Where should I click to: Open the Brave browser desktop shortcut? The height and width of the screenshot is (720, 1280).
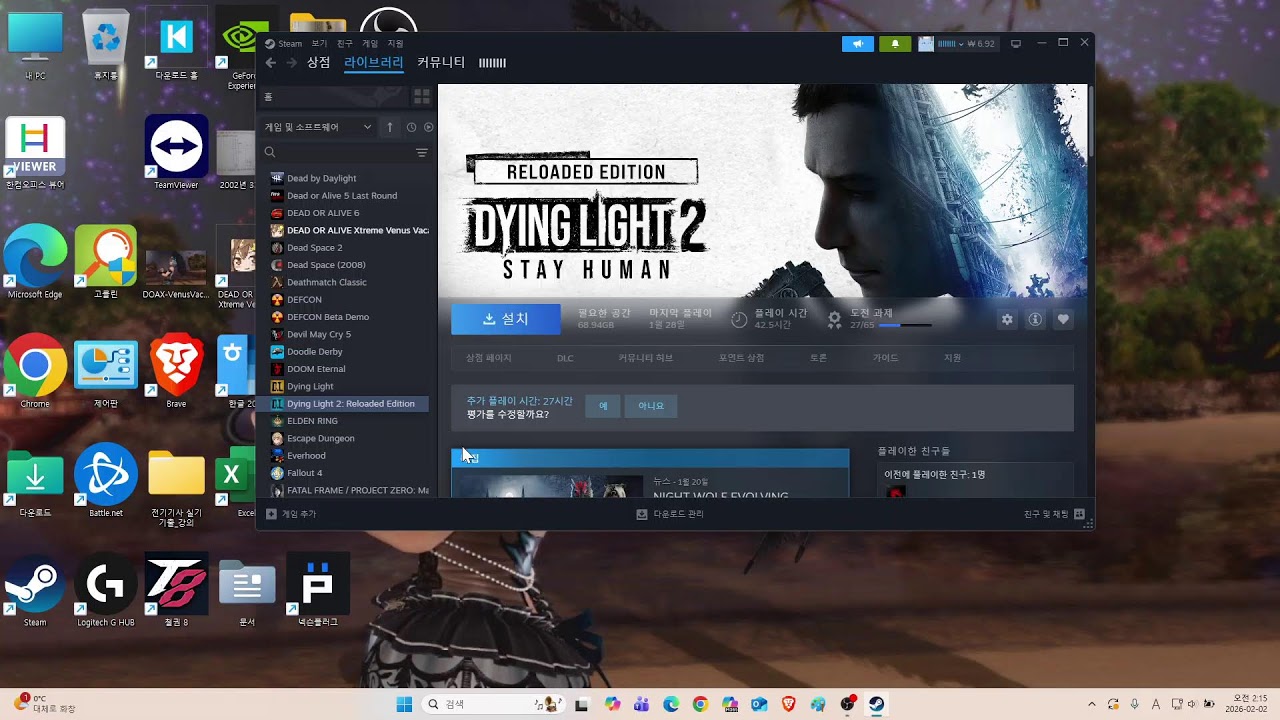click(176, 371)
